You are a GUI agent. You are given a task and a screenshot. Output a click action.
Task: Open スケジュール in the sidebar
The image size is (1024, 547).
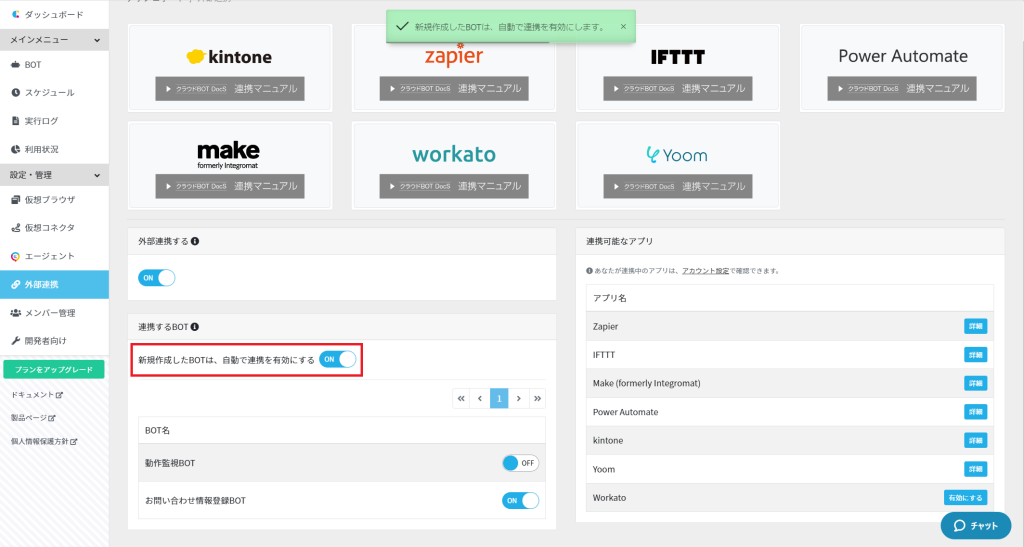[x=54, y=93]
